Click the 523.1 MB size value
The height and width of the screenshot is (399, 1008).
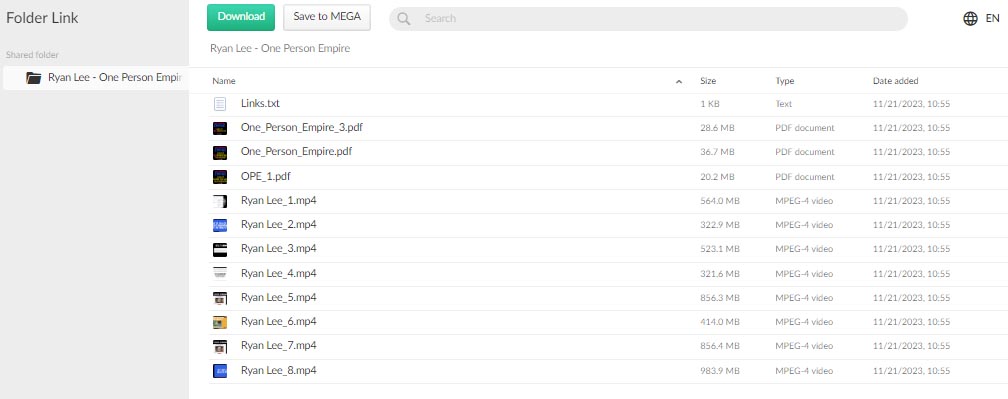(x=719, y=249)
